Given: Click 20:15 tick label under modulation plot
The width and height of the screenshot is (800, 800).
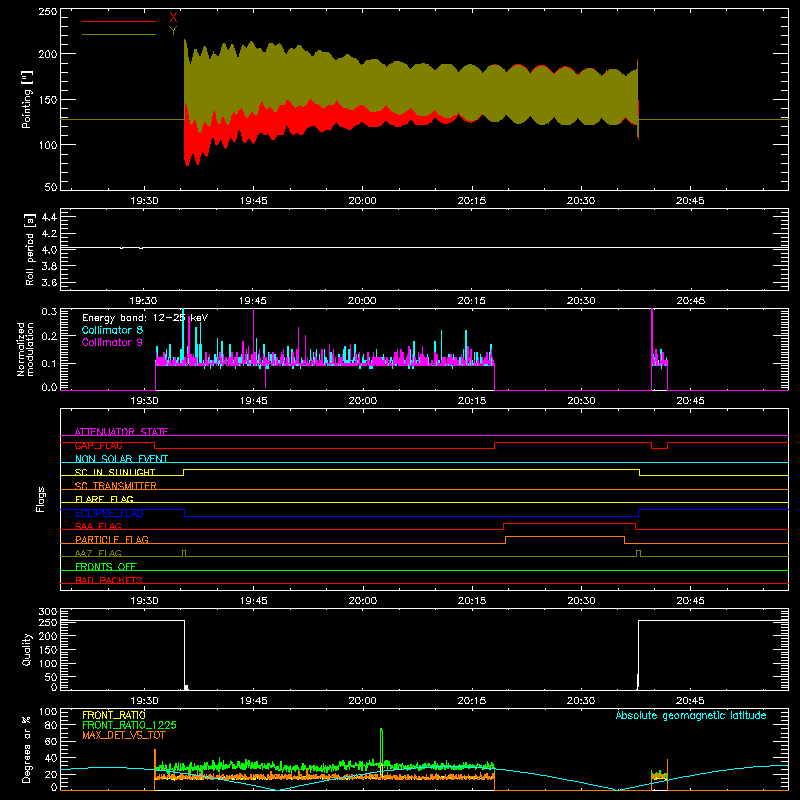Looking at the screenshot, I should pos(472,401).
